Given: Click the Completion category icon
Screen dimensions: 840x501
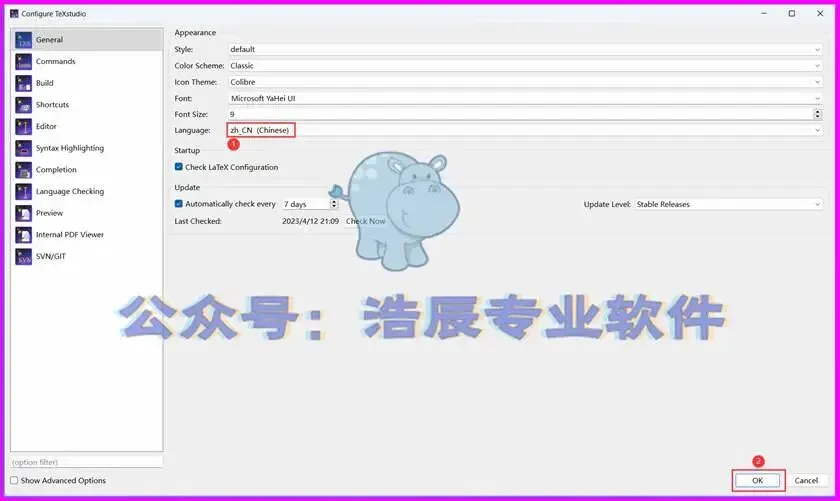Looking at the screenshot, I should pyautogui.click(x=24, y=170).
